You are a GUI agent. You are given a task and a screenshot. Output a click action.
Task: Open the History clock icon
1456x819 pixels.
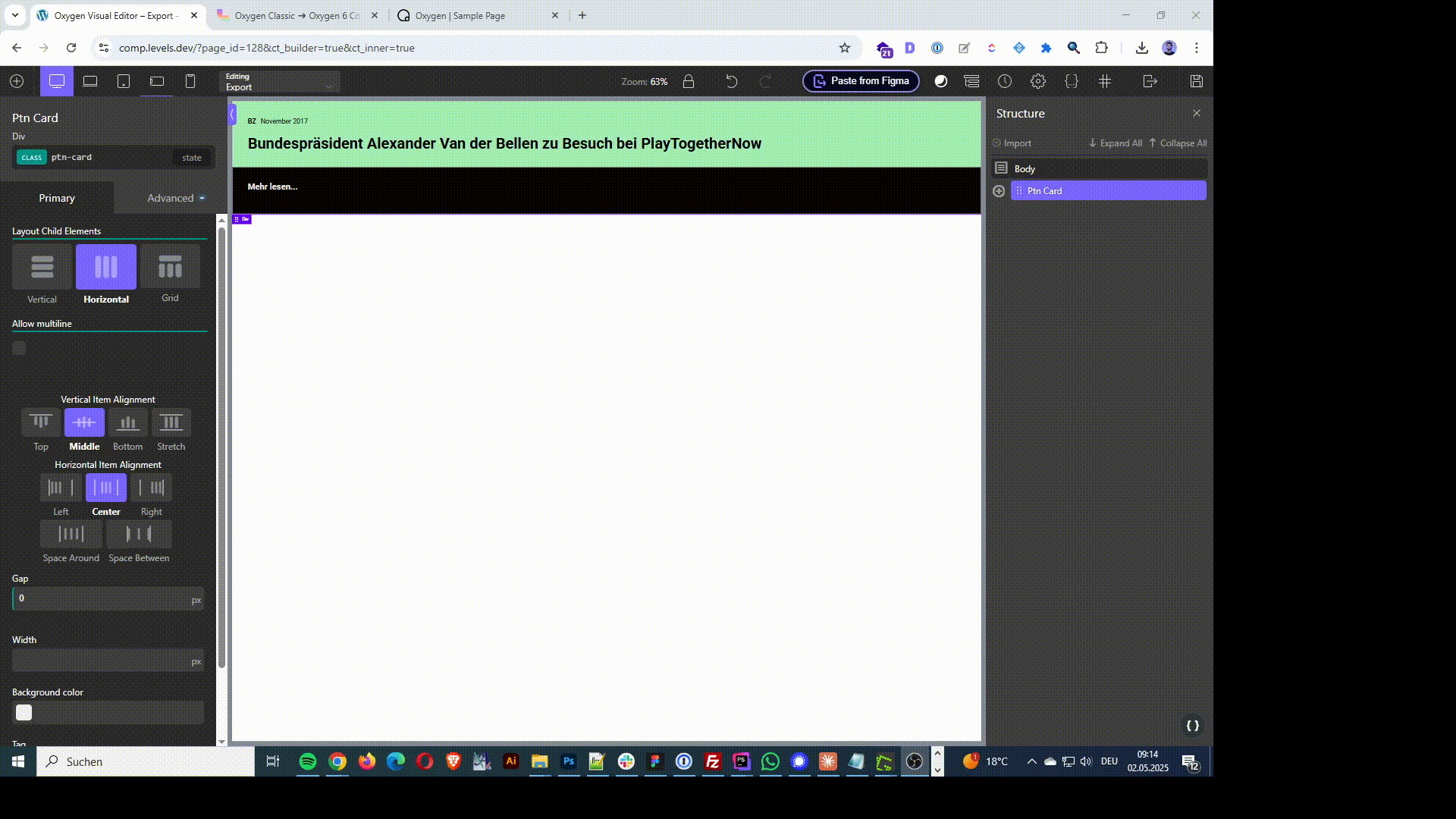(1005, 81)
